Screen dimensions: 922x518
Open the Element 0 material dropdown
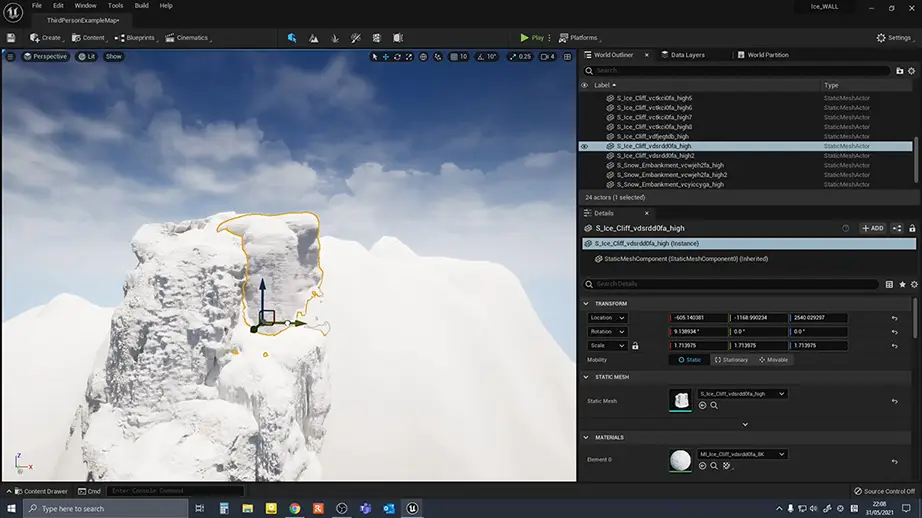742,454
